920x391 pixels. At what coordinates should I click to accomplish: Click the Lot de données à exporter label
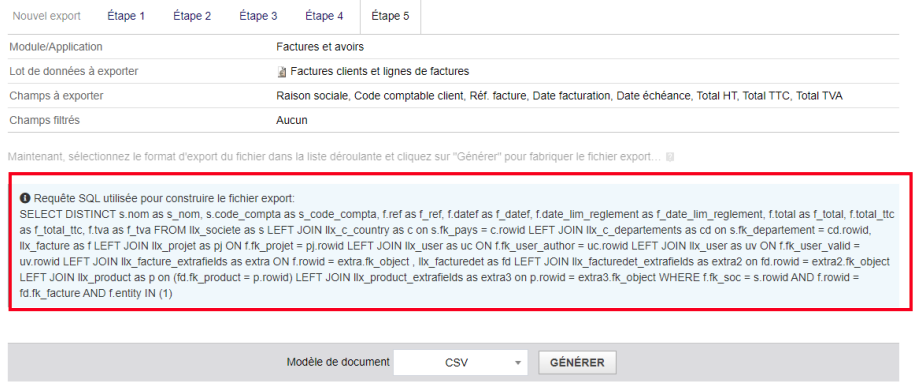point(74,71)
